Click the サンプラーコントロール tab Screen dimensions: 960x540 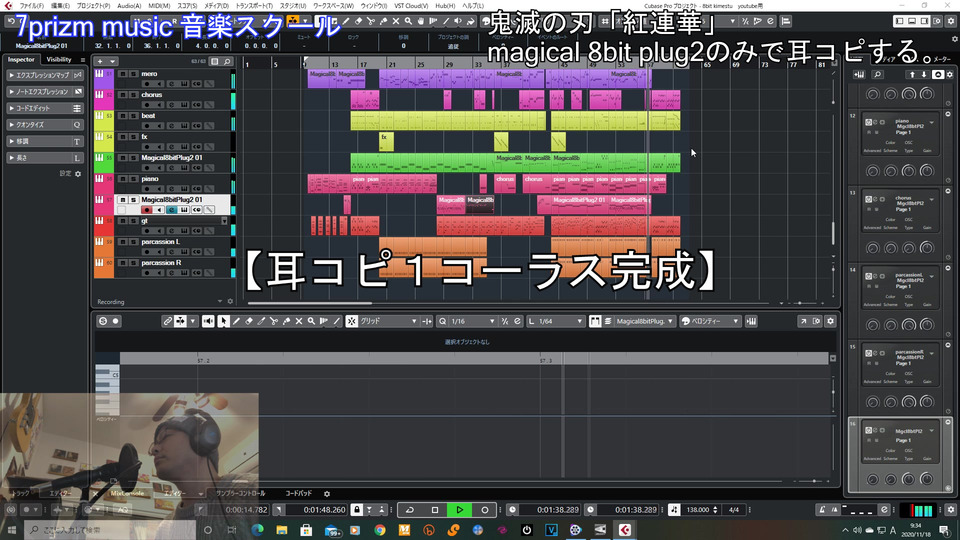click(x=241, y=493)
